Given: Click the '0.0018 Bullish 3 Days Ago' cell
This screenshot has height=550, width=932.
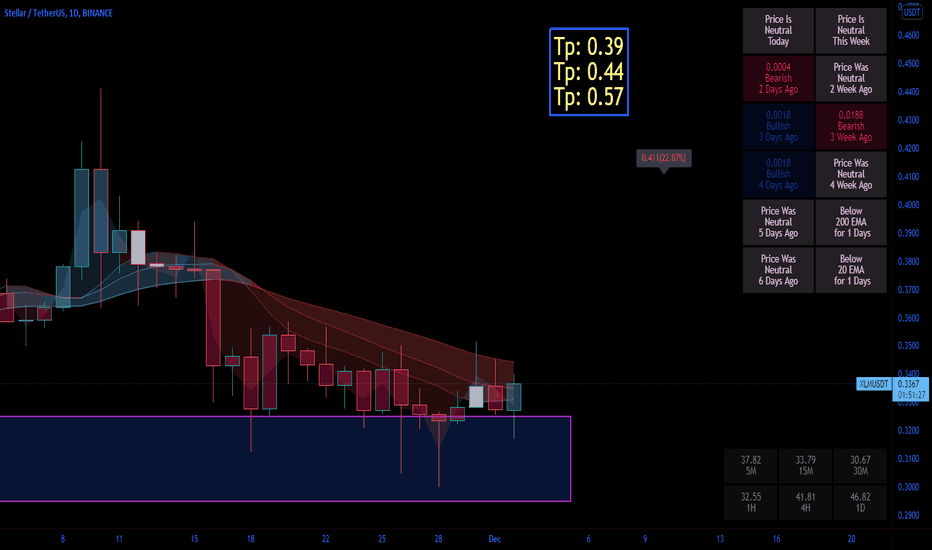Looking at the screenshot, I should click(x=778, y=126).
